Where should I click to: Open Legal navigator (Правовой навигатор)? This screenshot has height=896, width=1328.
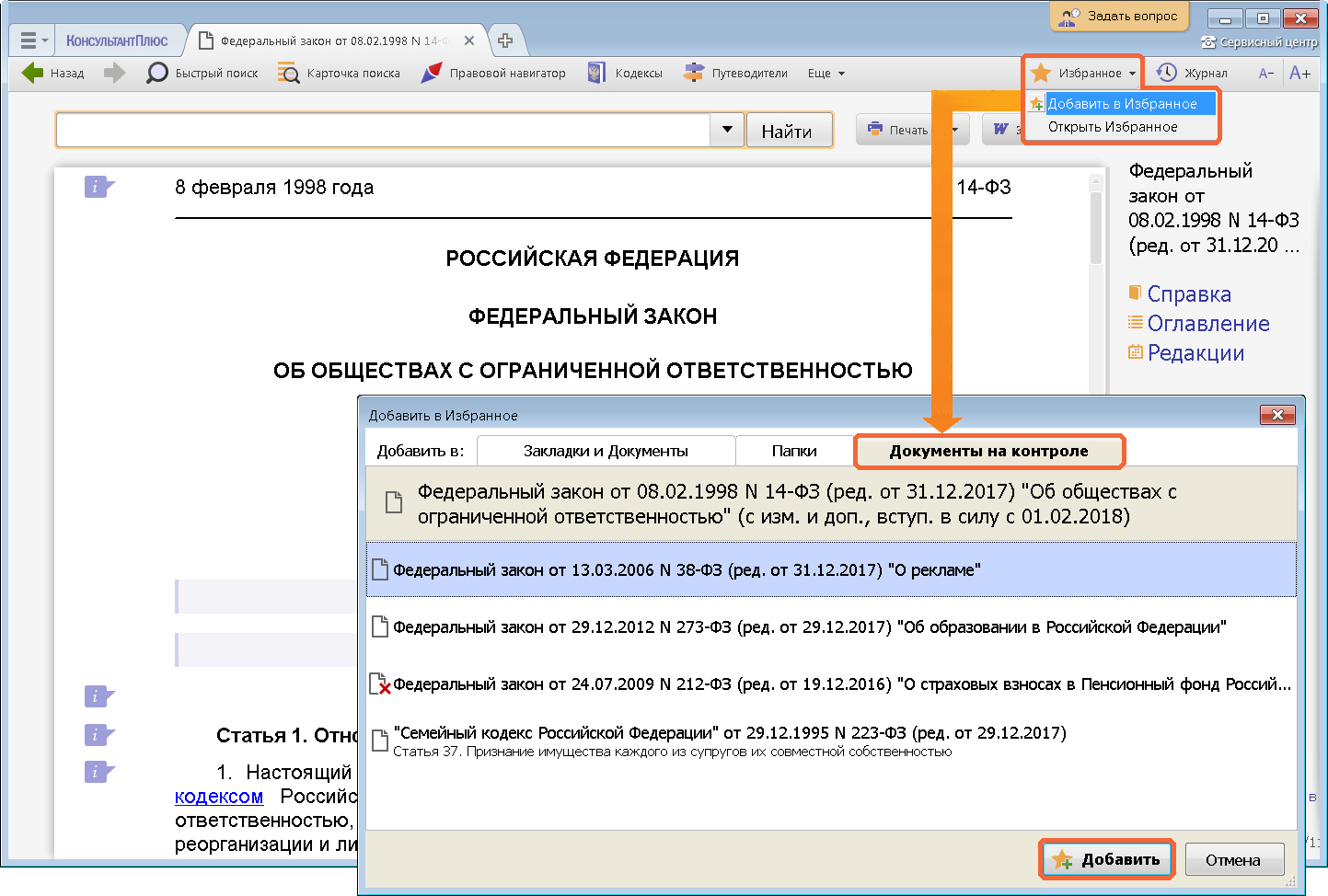click(x=492, y=73)
